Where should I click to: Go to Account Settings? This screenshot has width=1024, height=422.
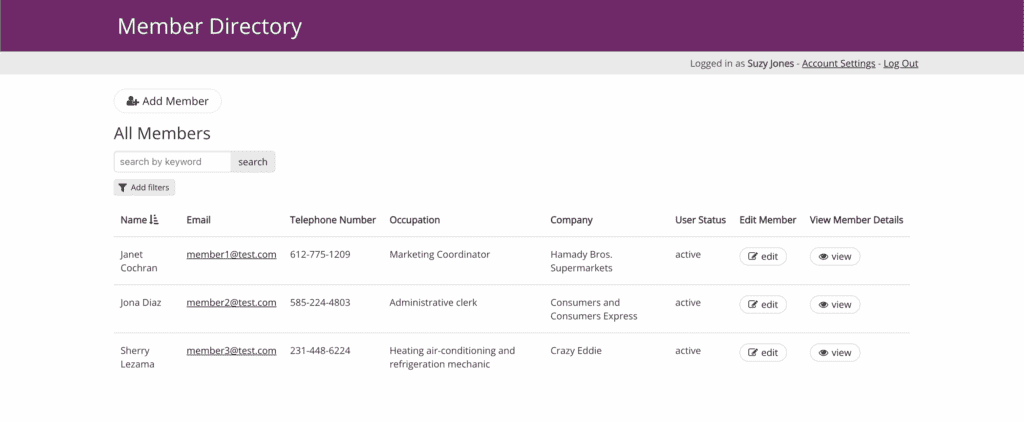point(838,63)
